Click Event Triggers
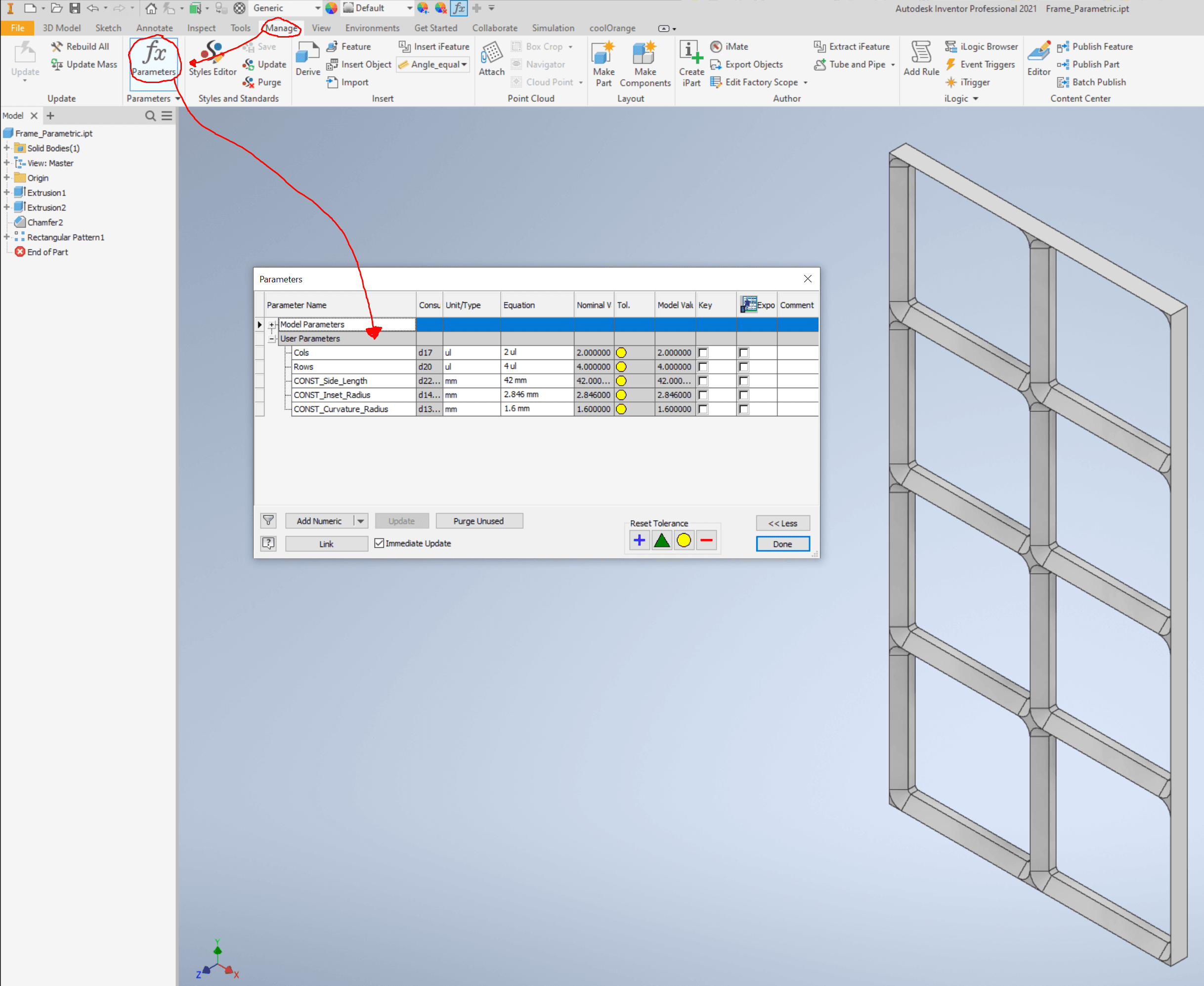 pos(980,64)
